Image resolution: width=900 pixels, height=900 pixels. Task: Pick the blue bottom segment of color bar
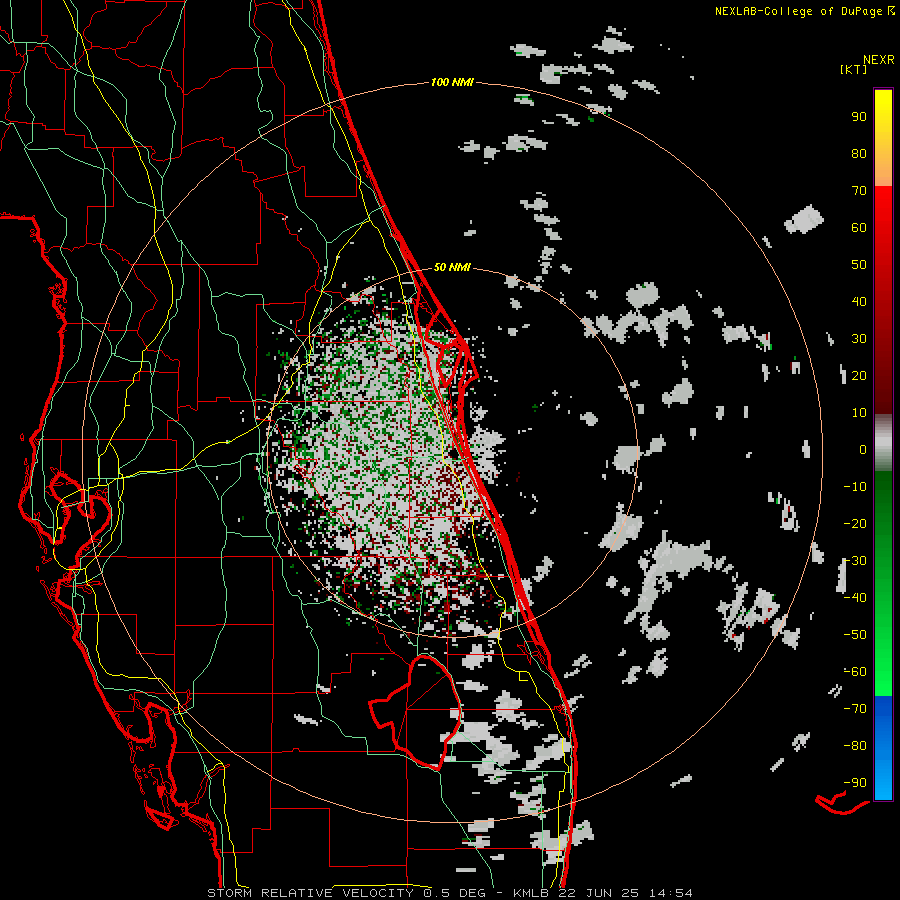click(x=883, y=748)
